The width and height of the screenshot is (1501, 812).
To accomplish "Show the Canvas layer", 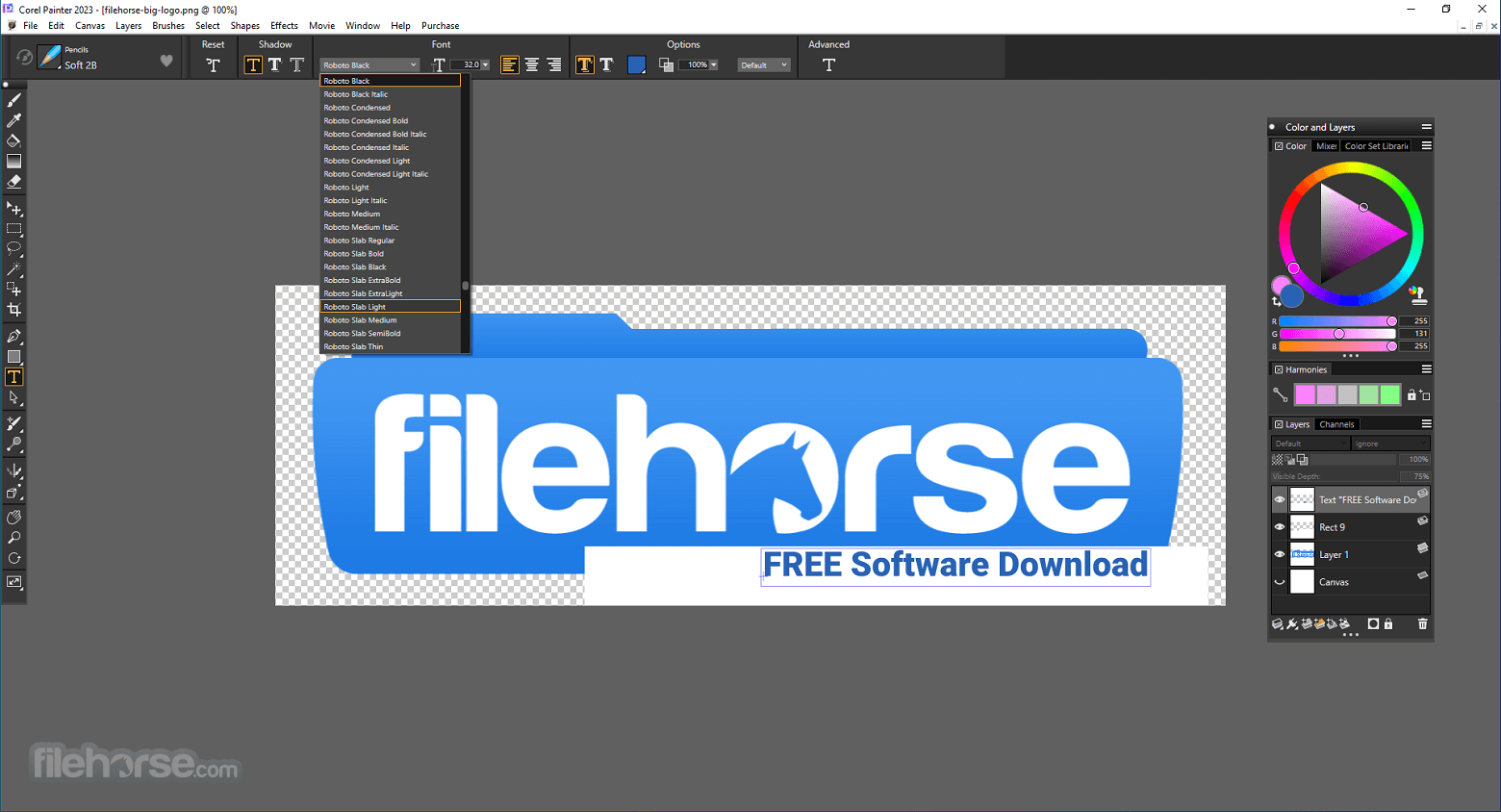I will (x=1280, y=582).
